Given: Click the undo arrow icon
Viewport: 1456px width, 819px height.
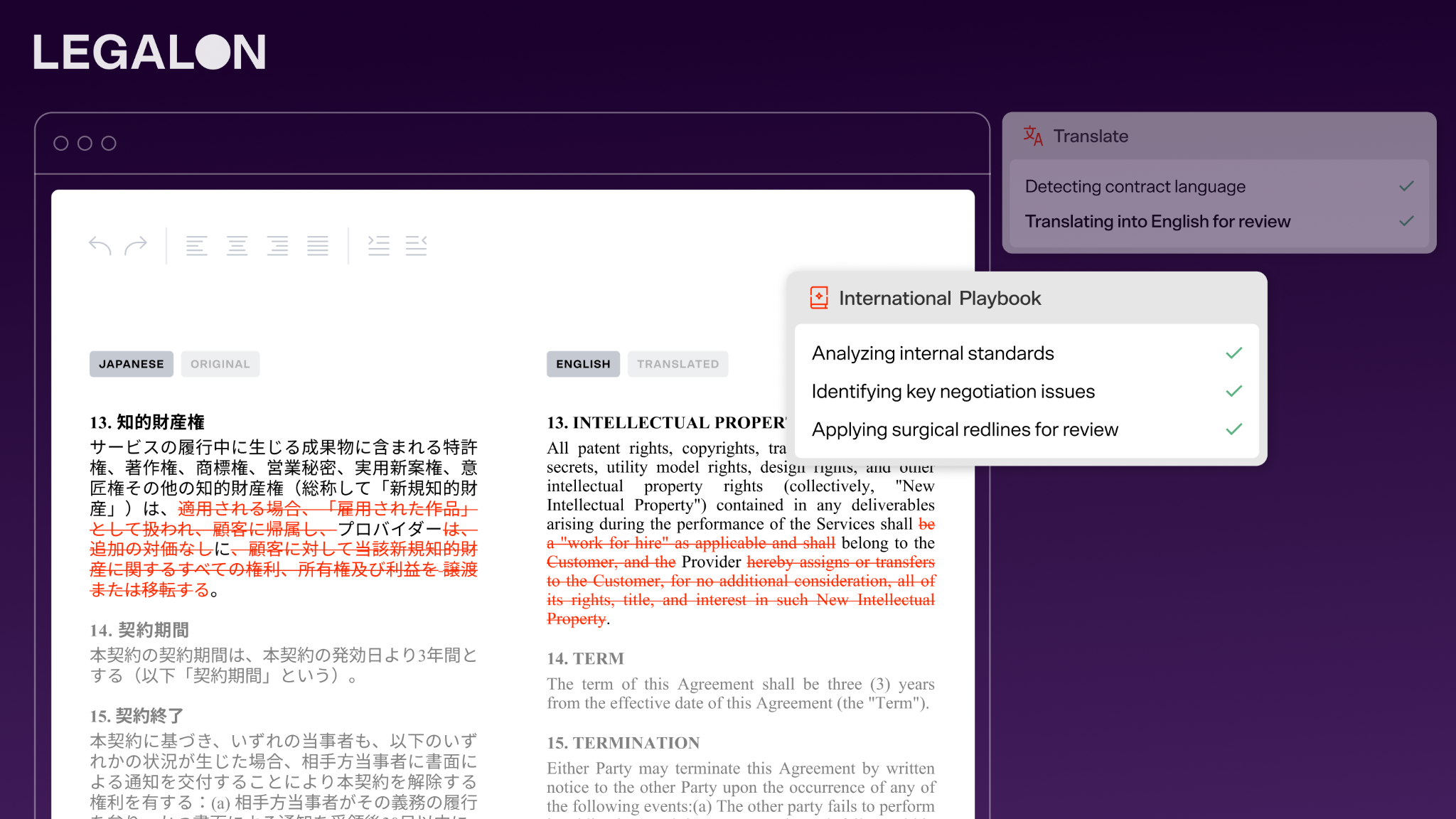Looking at the screenshot, I should (x=100, y=246).
